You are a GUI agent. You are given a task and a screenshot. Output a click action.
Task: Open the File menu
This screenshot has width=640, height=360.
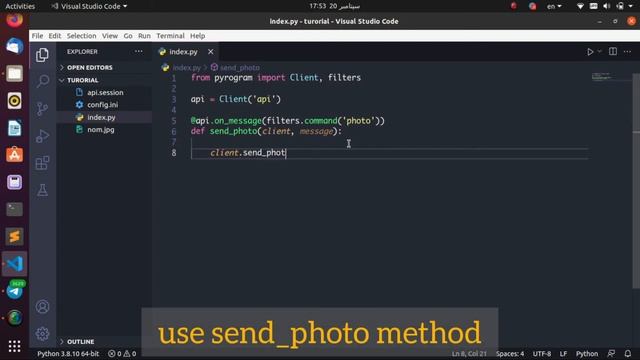click(37, 36)
